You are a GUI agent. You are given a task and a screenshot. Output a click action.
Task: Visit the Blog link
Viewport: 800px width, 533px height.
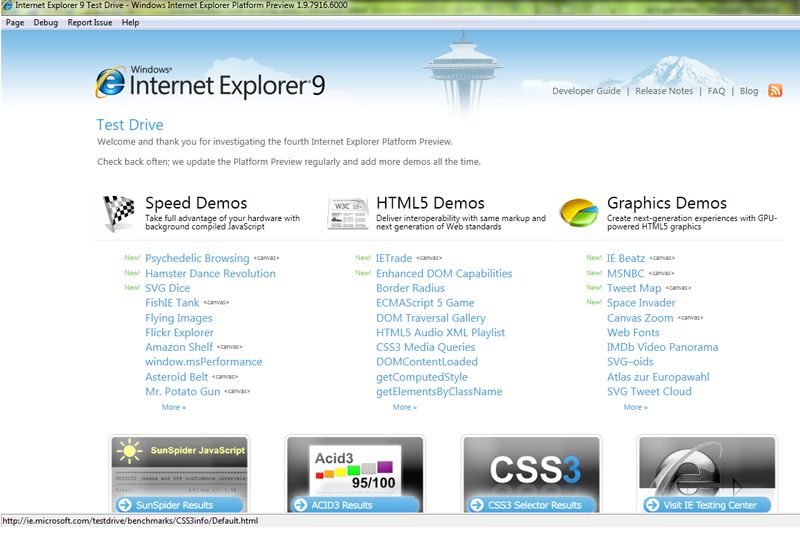point(748,91)
